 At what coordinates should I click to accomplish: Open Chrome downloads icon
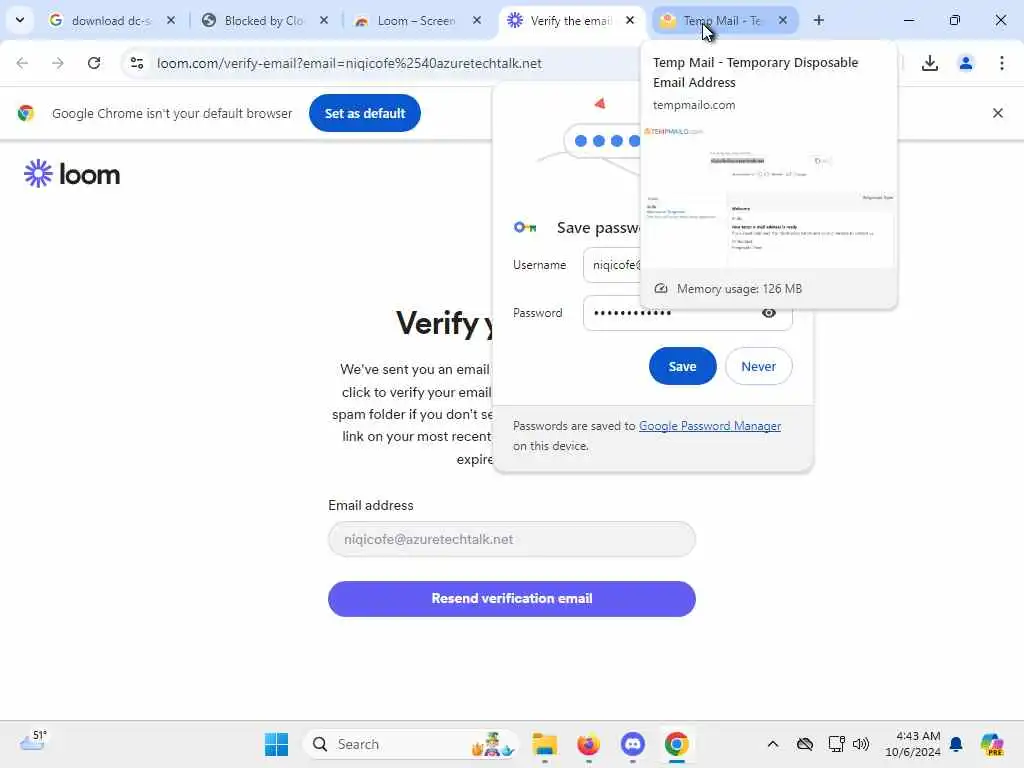click(x=929, y=63)
